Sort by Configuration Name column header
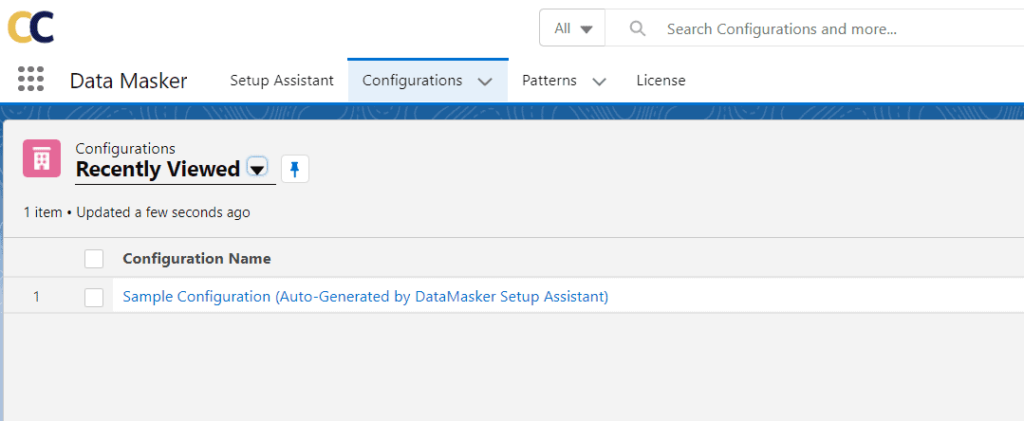This screenshot has width=1024, height=421. [196, 259]
